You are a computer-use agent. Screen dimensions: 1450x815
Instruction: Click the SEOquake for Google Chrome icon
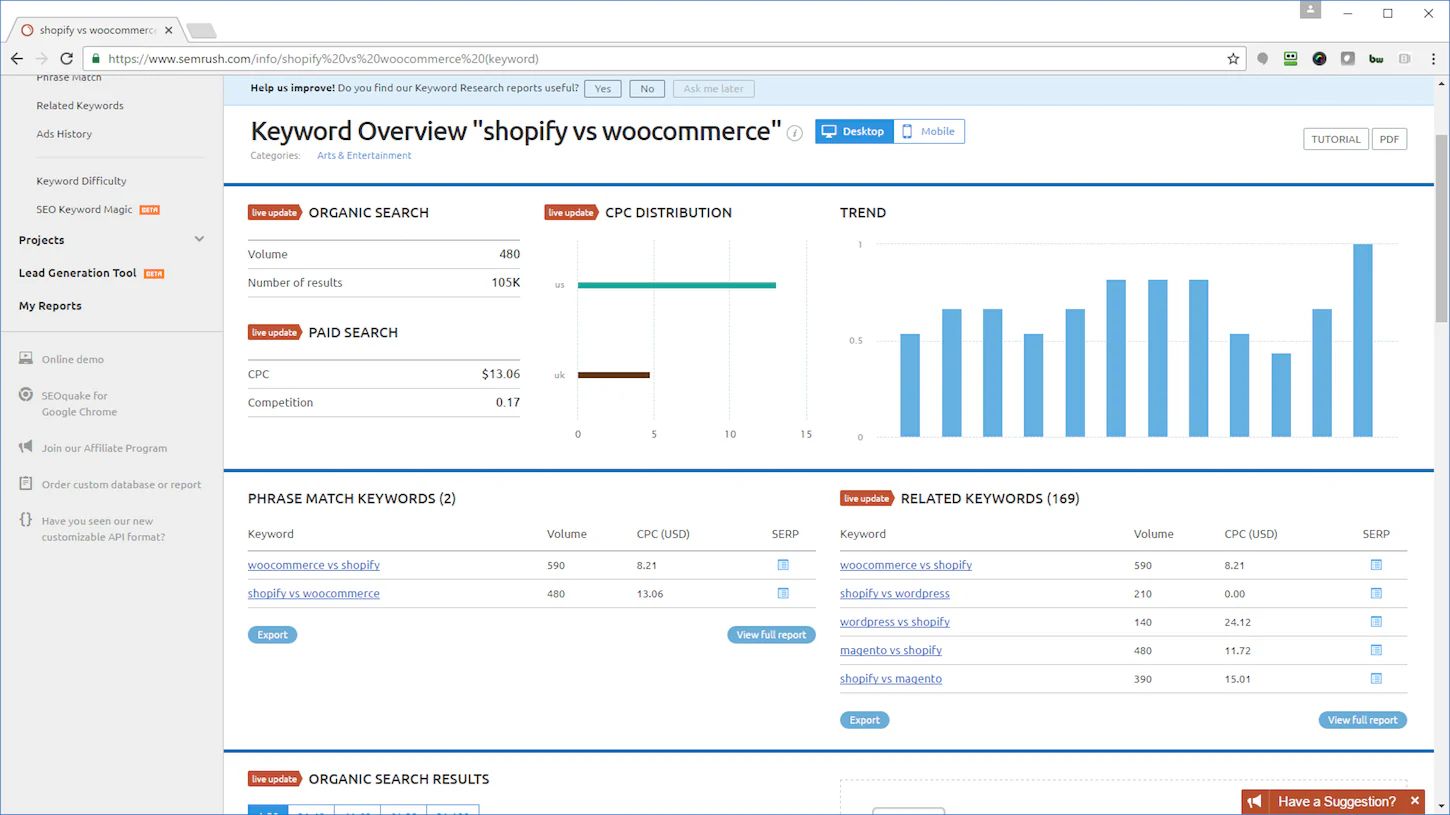coord(26,395)
